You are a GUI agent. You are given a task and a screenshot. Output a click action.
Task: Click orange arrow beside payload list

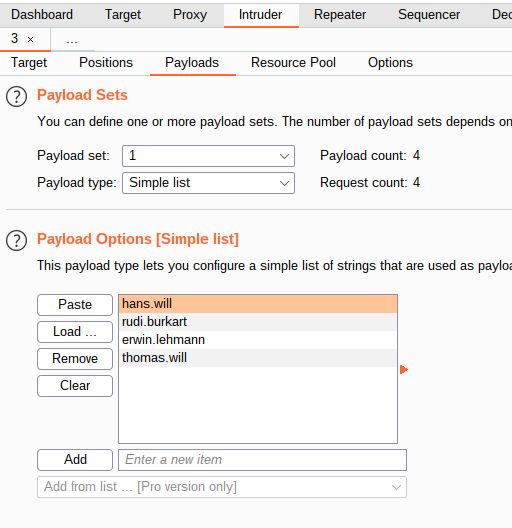[x=404, y=369]
